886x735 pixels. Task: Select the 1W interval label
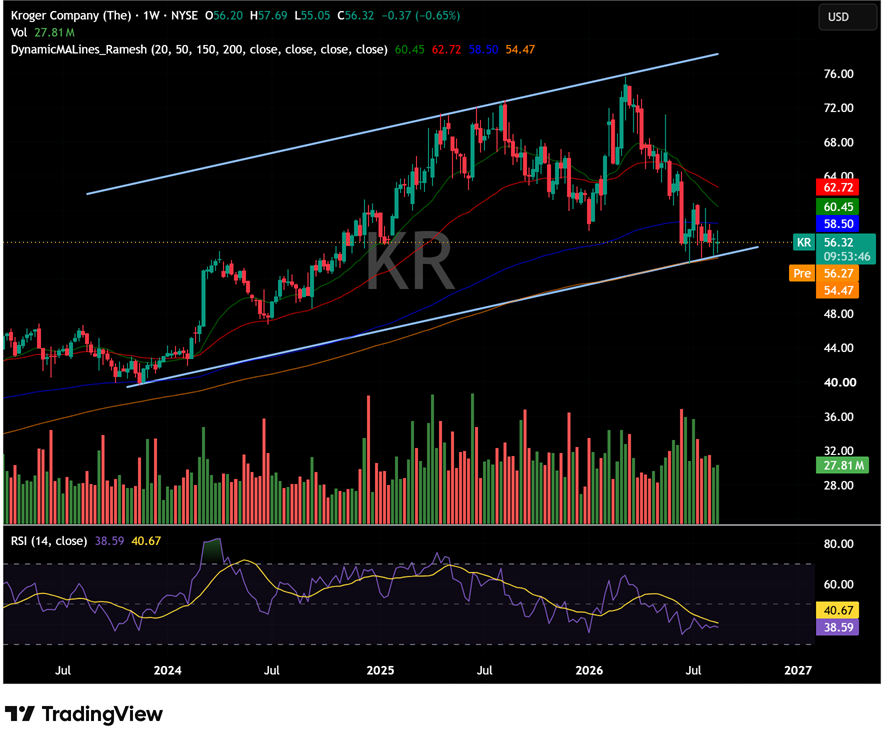tap(151, 15)
